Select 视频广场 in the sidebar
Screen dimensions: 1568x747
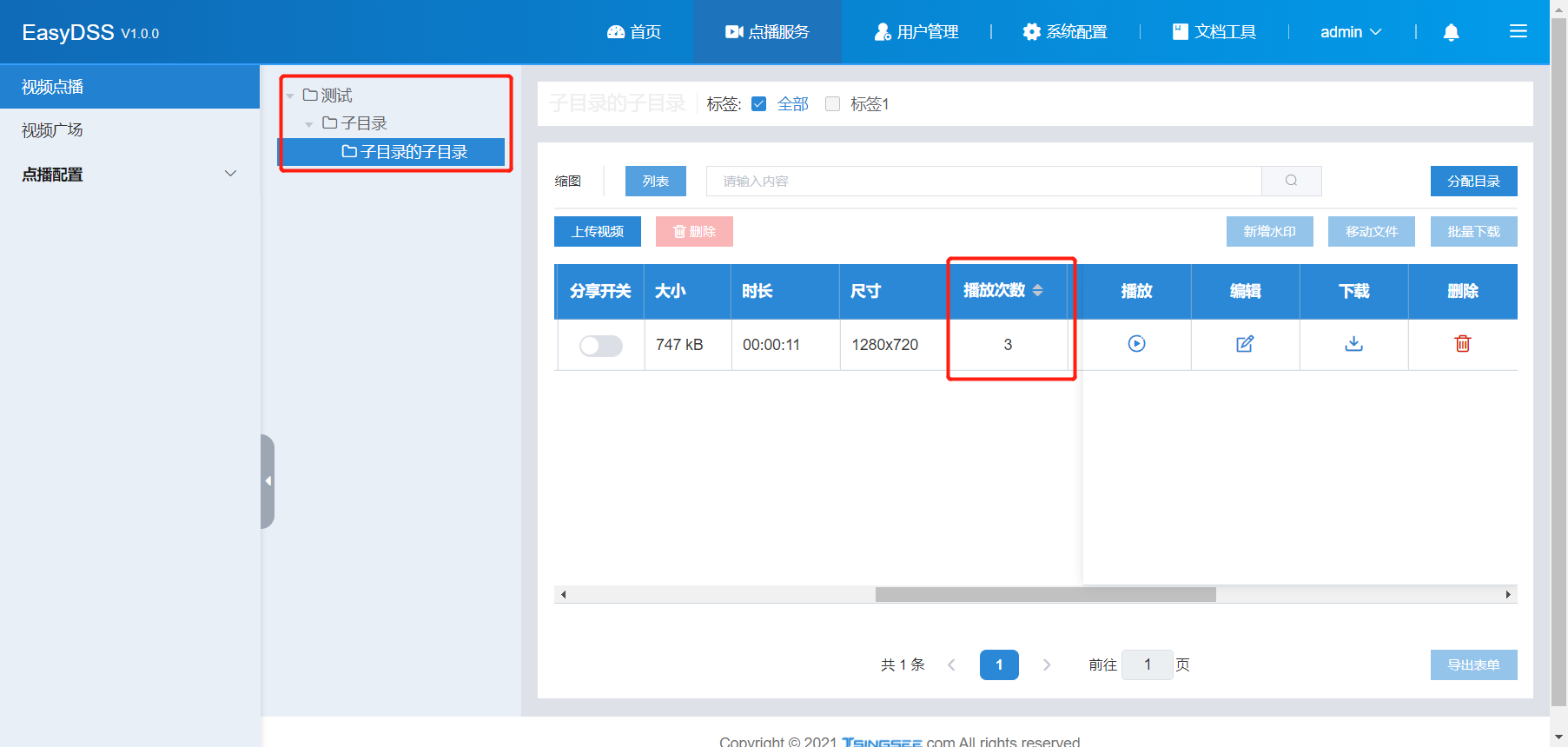[x=129, y=130]
